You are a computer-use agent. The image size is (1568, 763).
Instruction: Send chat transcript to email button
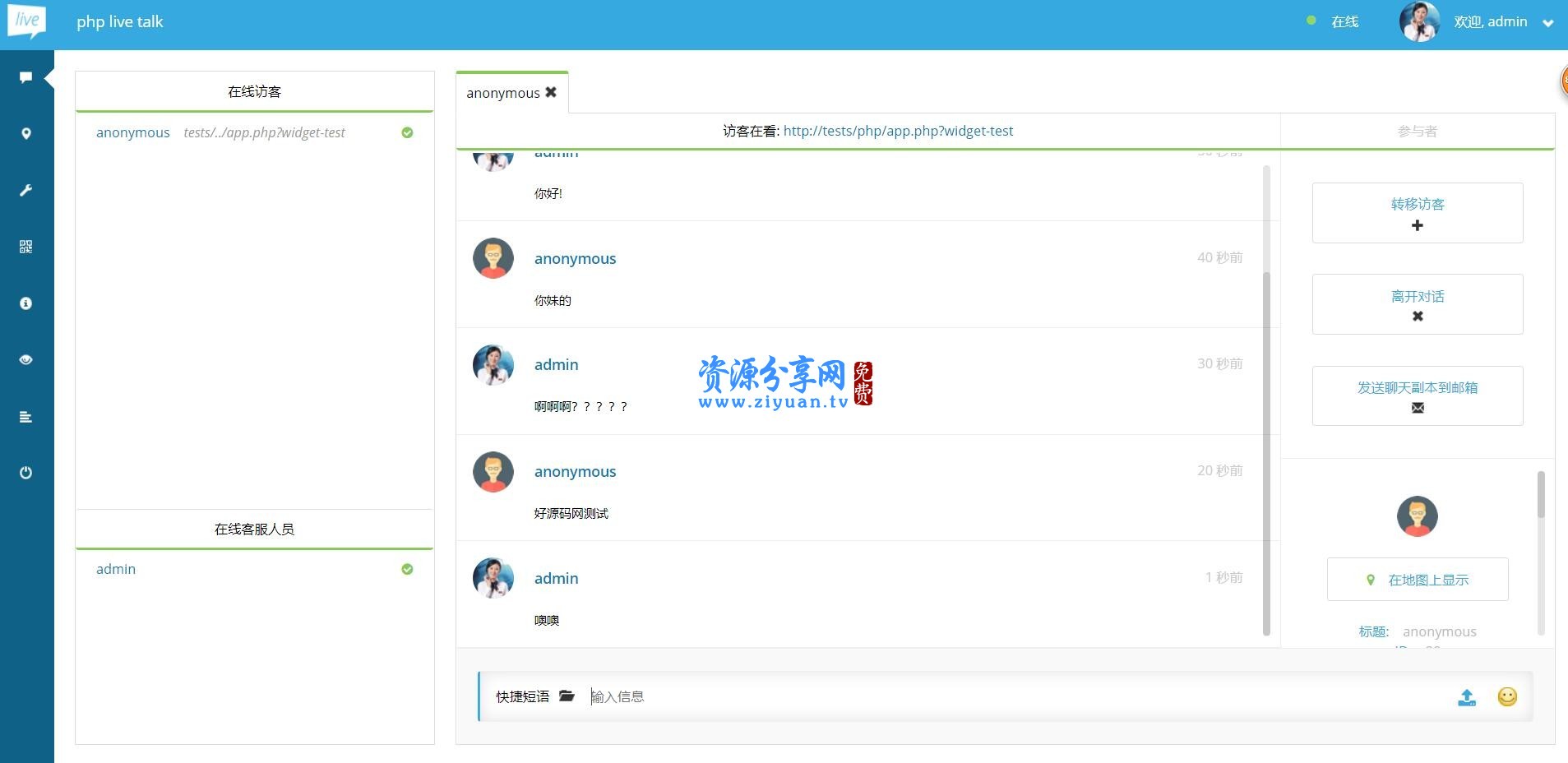coord(1418,395)
